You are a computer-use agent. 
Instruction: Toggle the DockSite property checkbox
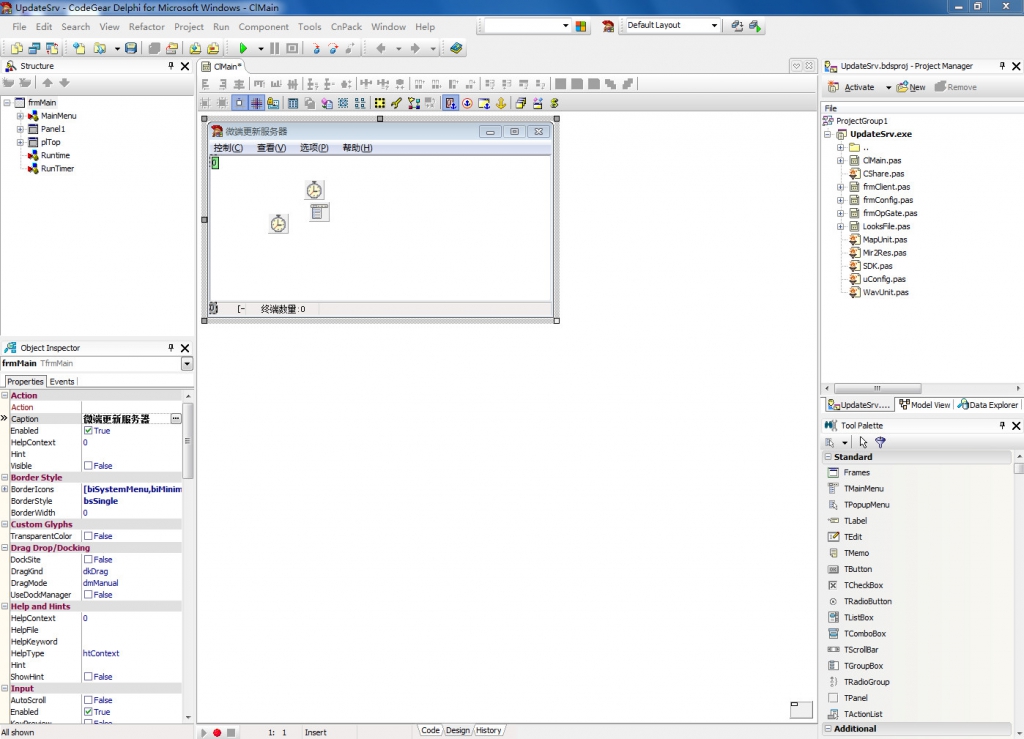pyautogui.click(x=88, y=560)
